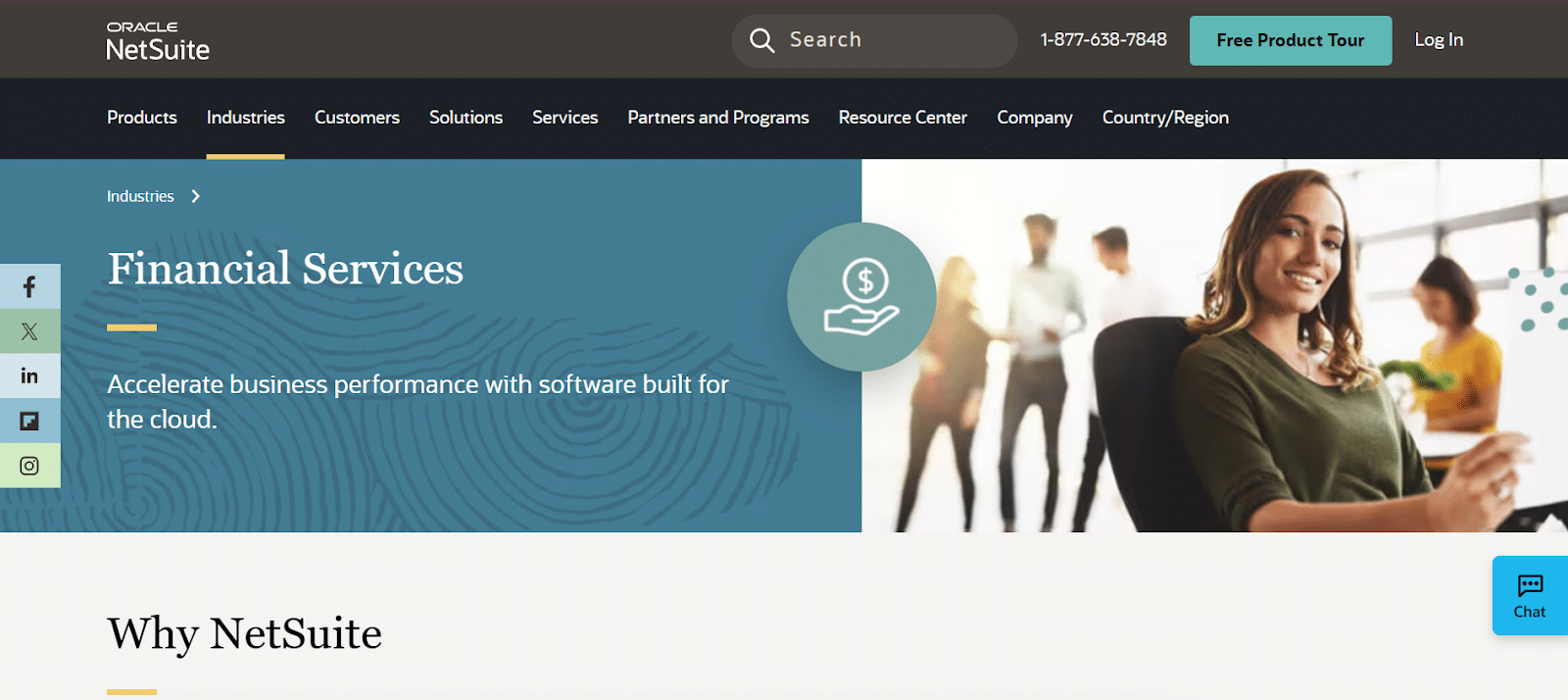Screen dimensions: 1568x700
Task: Open the Chat widget
Action: coord(1529,596)
